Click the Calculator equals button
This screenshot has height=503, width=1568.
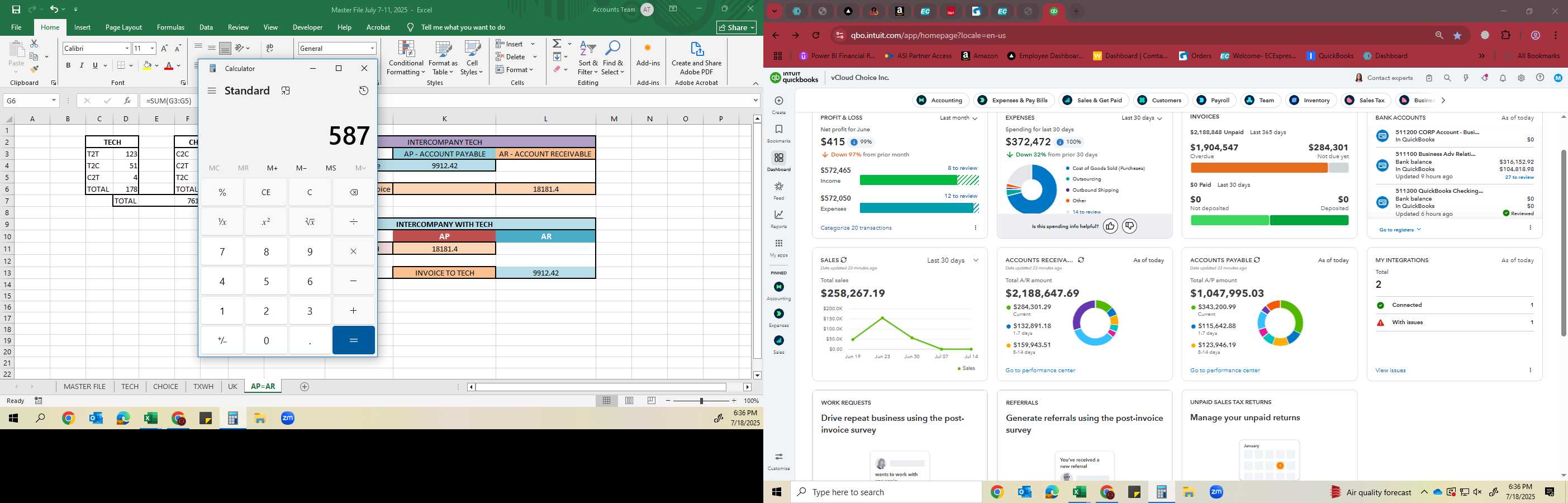[354, 340]
